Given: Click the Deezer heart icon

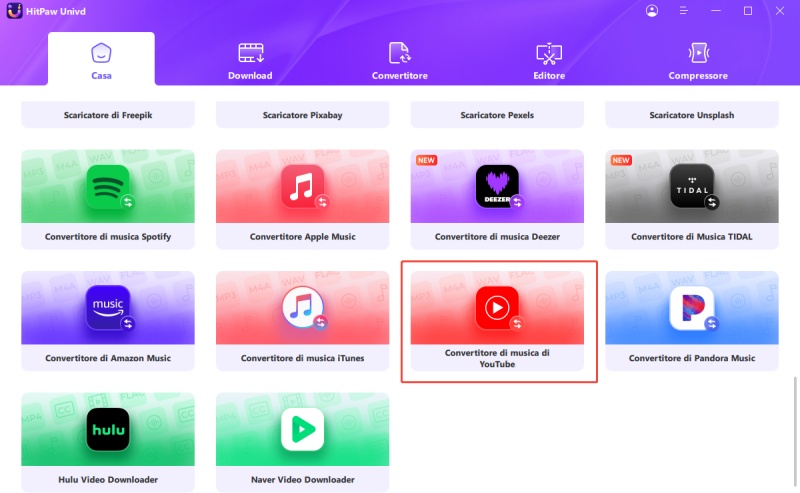Looking at the screenshot, I should point(497,186).
